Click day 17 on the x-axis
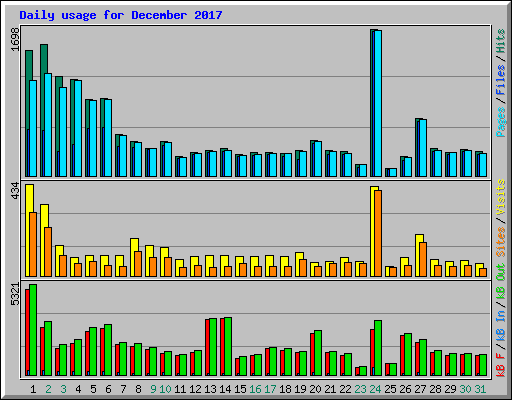This screenshot has width=512, height=400. (270, 389)
